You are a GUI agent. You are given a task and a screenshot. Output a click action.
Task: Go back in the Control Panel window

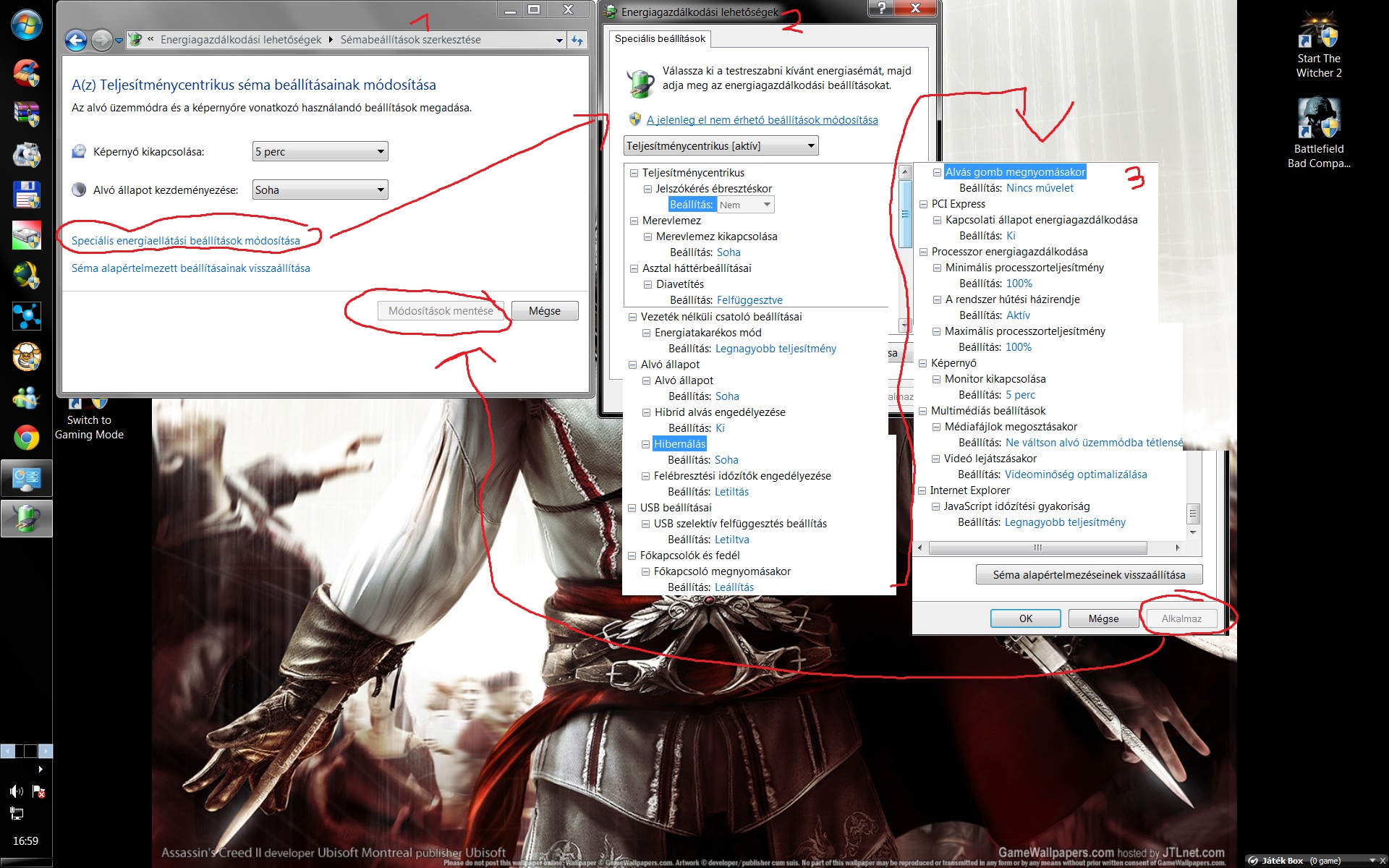[76, 41]
